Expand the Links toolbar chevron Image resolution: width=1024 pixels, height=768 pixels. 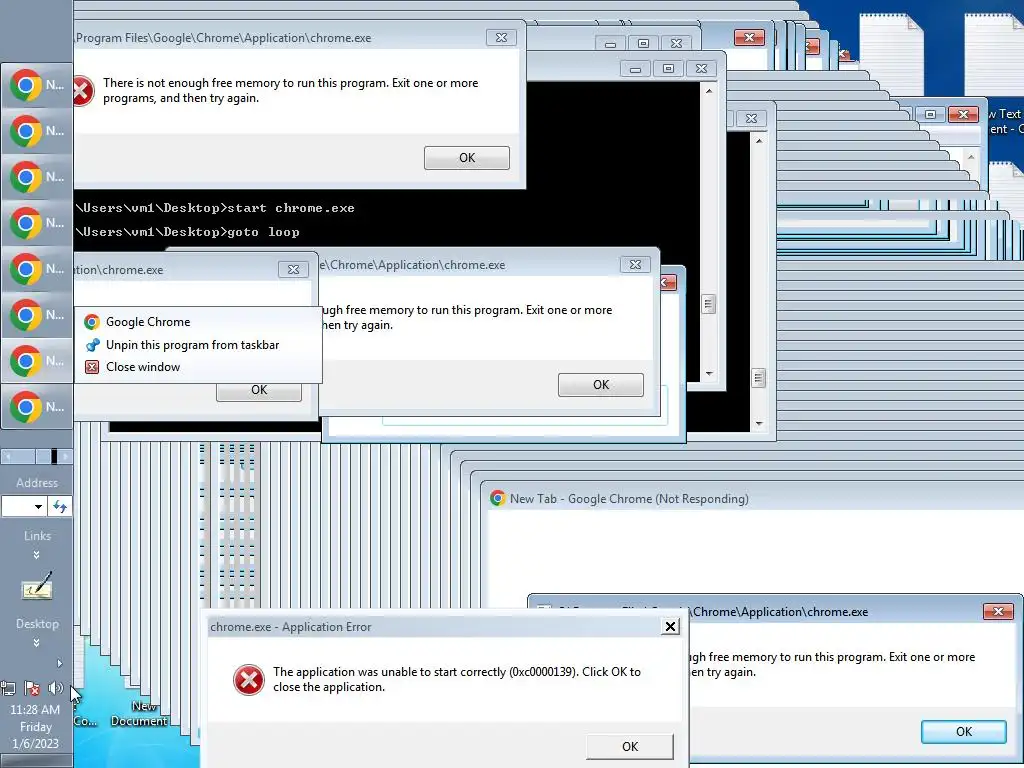pyautogui.click(x=37, y=555)
